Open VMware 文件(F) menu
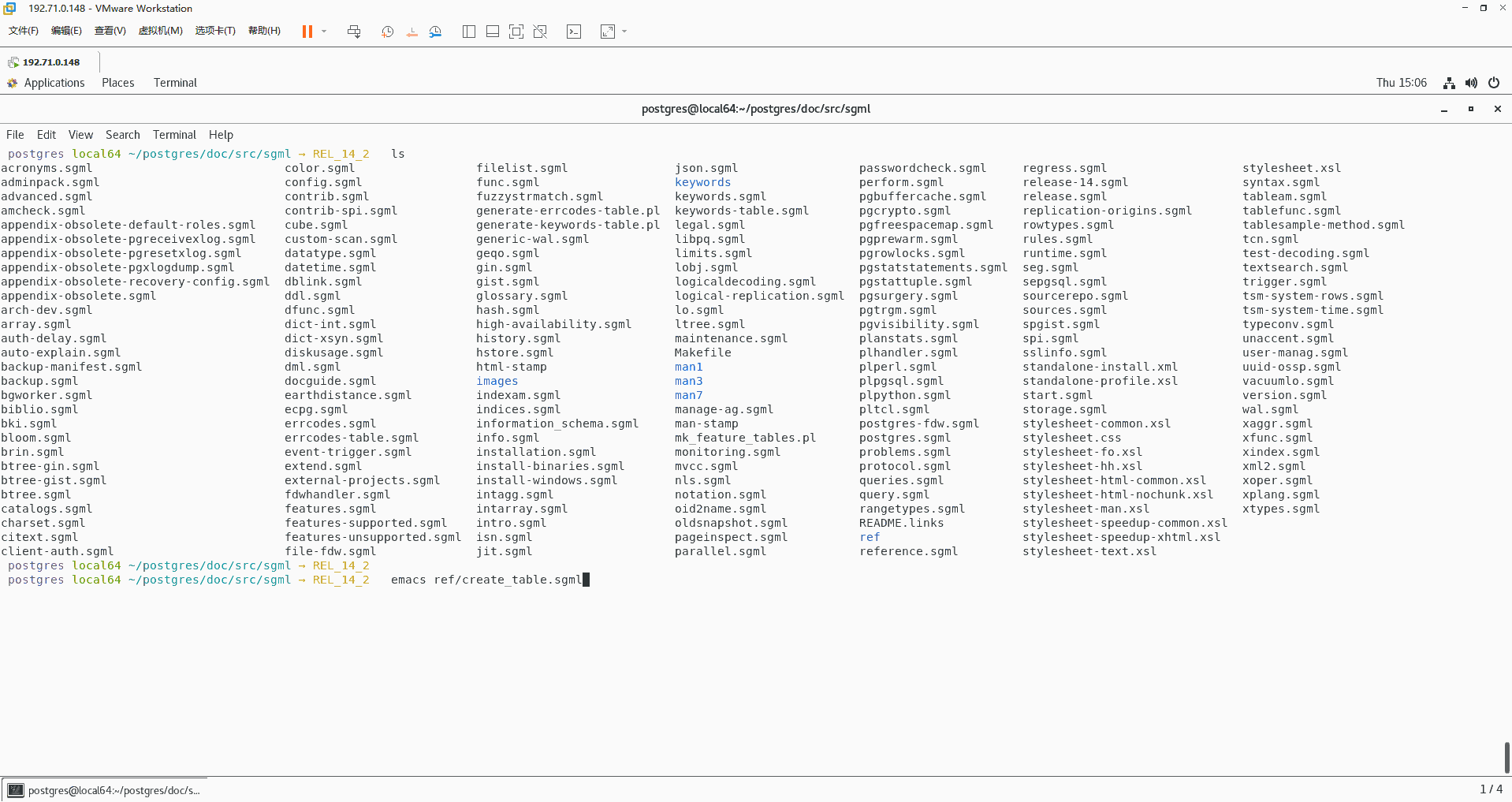This screenshot has width=1512, height=802. (24, 31)
